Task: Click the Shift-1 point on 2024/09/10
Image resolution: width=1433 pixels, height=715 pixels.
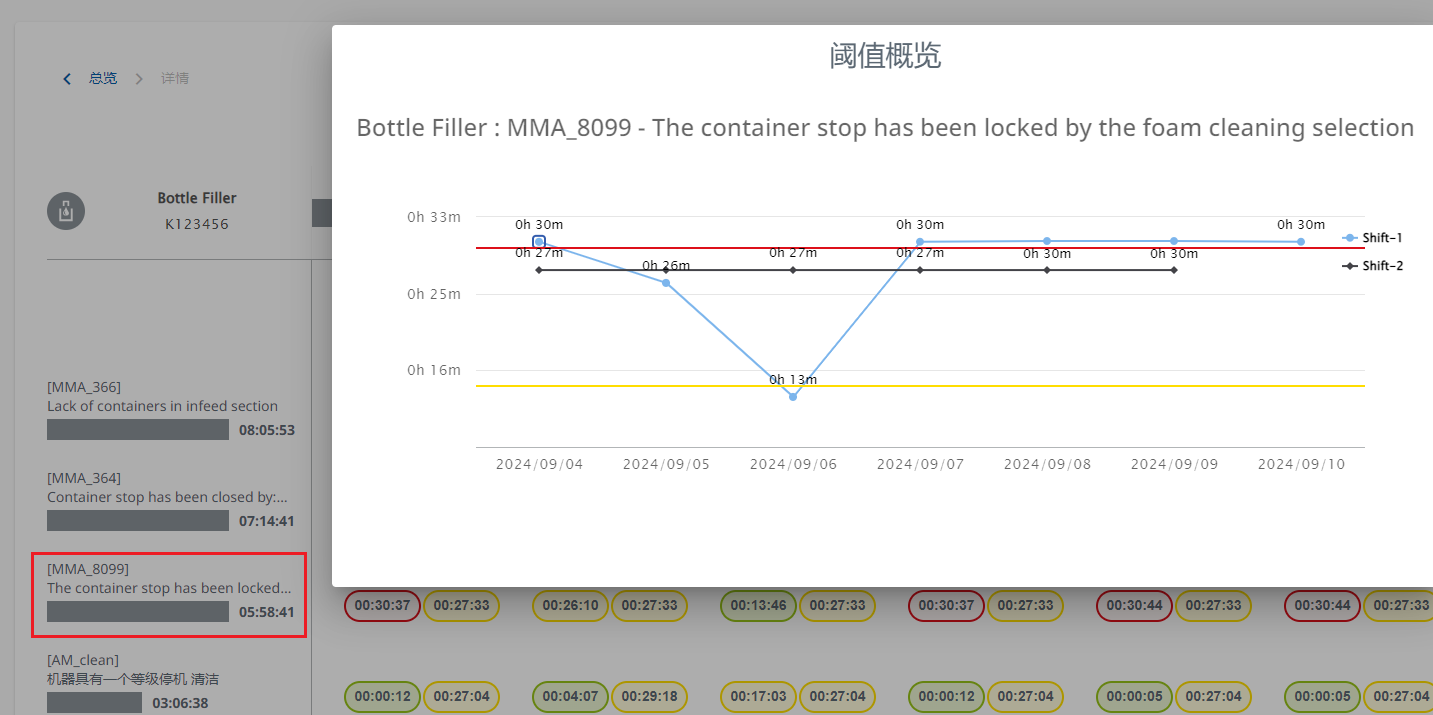Action: [1301, 241]
